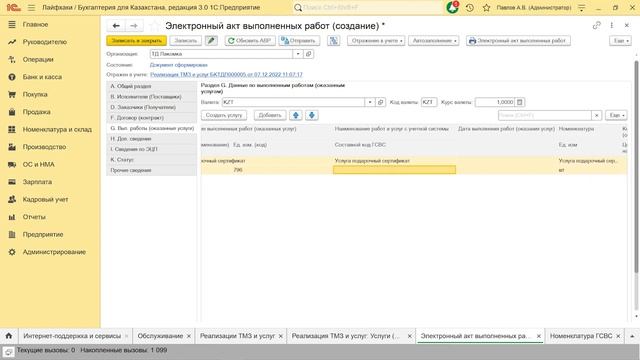
Task: Expand the organization dropdown arrow
Action: pos(298,54)
